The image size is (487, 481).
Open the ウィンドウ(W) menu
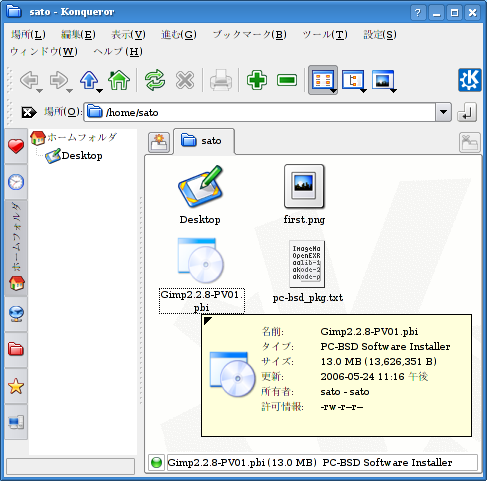pyautogui.click(x=44, y=51)
